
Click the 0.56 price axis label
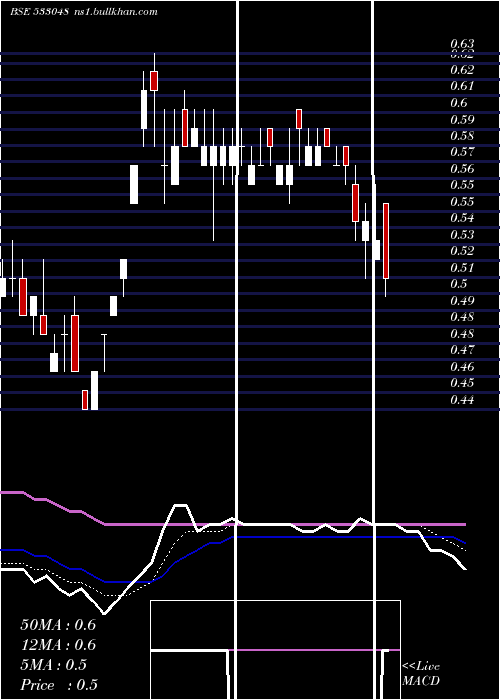coord(462,168)
